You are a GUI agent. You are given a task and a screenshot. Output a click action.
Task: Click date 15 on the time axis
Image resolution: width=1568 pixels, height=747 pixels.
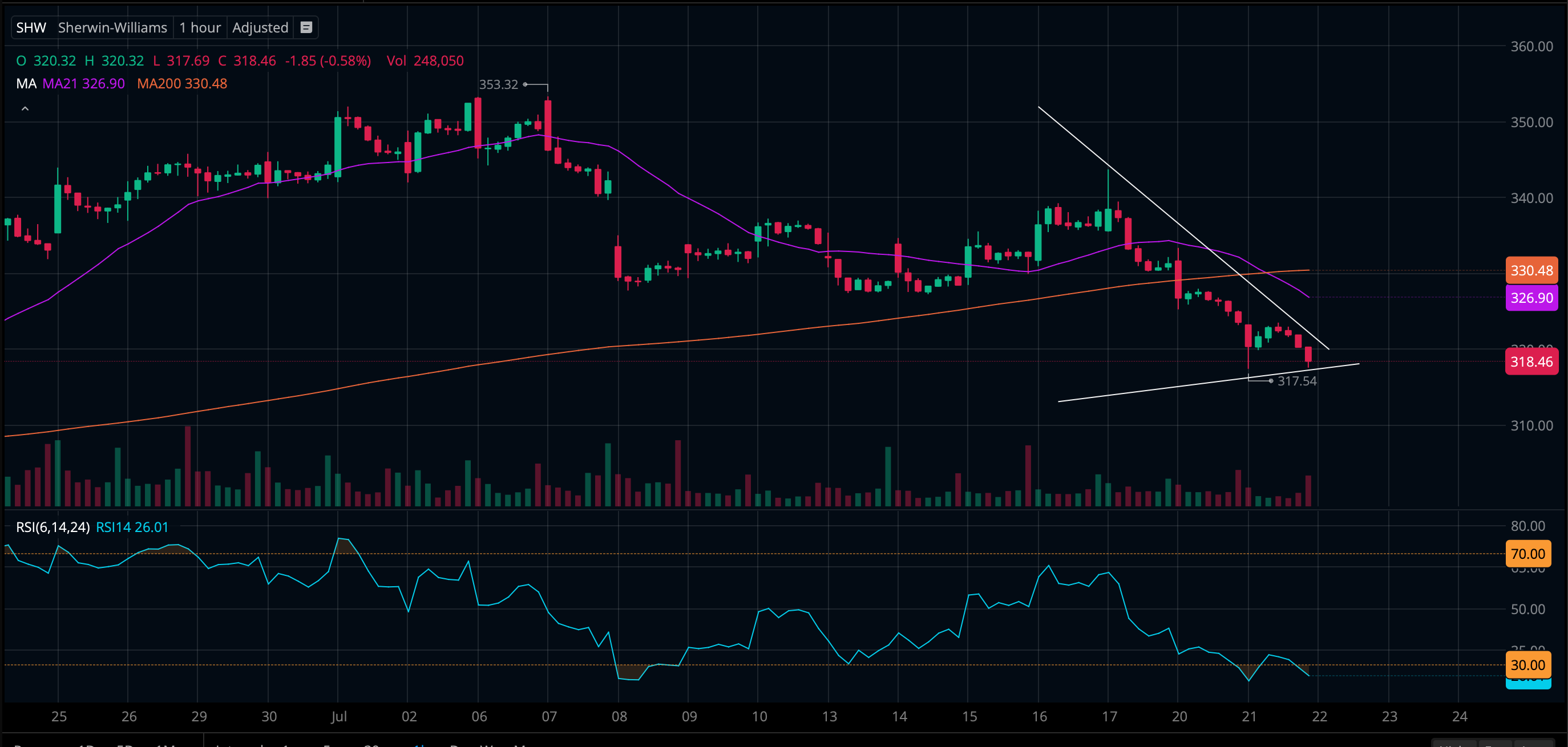point(969,716)
